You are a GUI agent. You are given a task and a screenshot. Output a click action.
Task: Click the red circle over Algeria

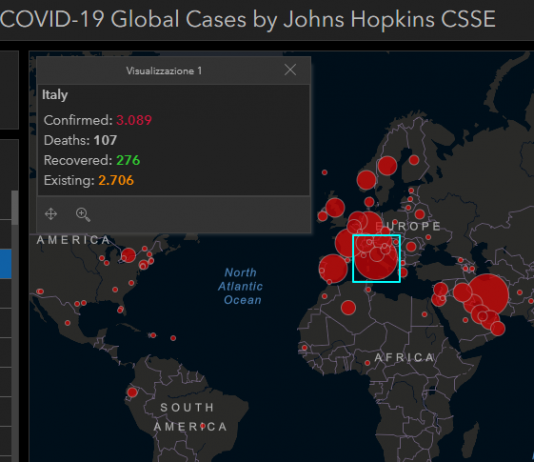348,307
